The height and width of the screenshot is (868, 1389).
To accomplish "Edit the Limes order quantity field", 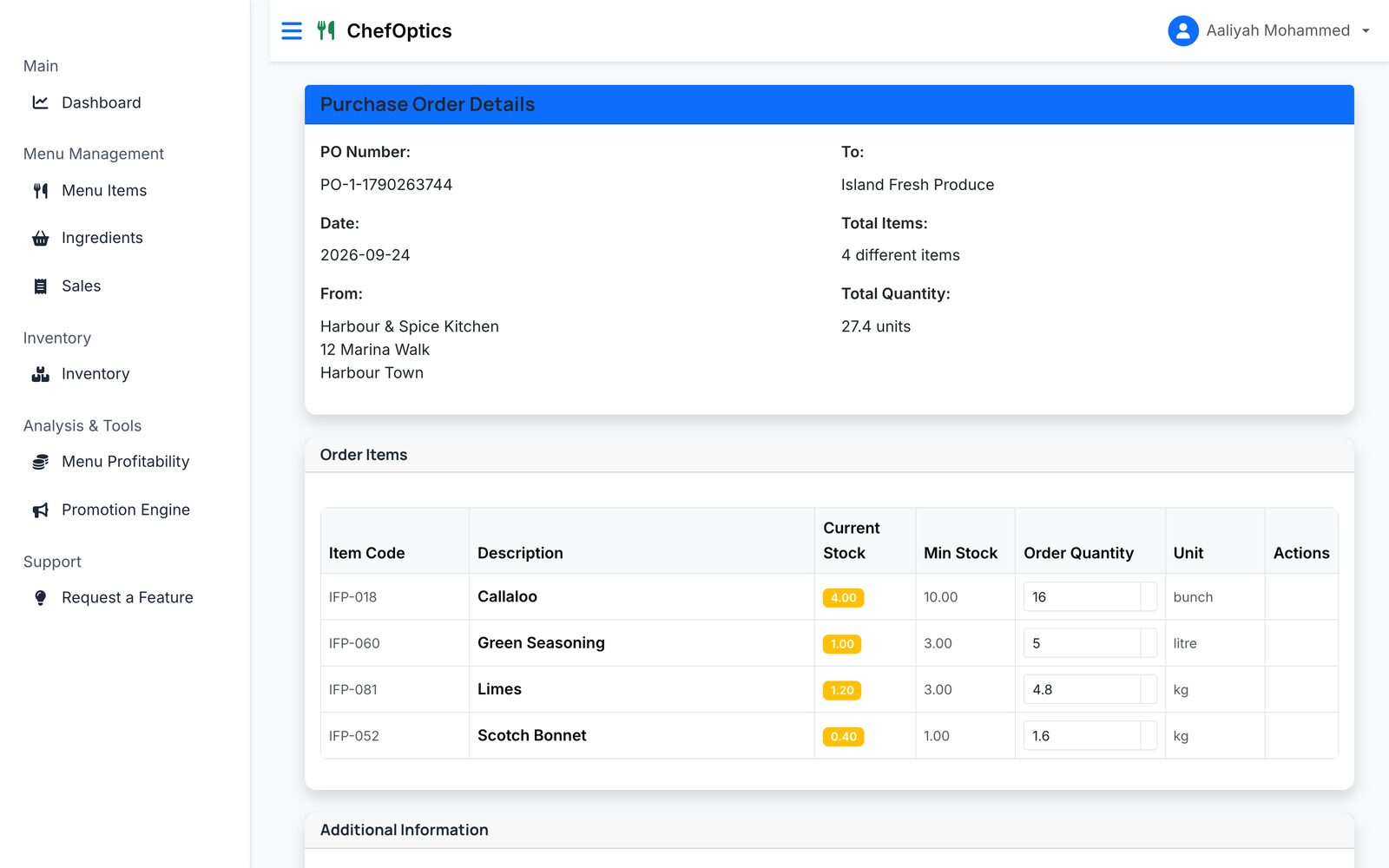I will (1082, 689).
